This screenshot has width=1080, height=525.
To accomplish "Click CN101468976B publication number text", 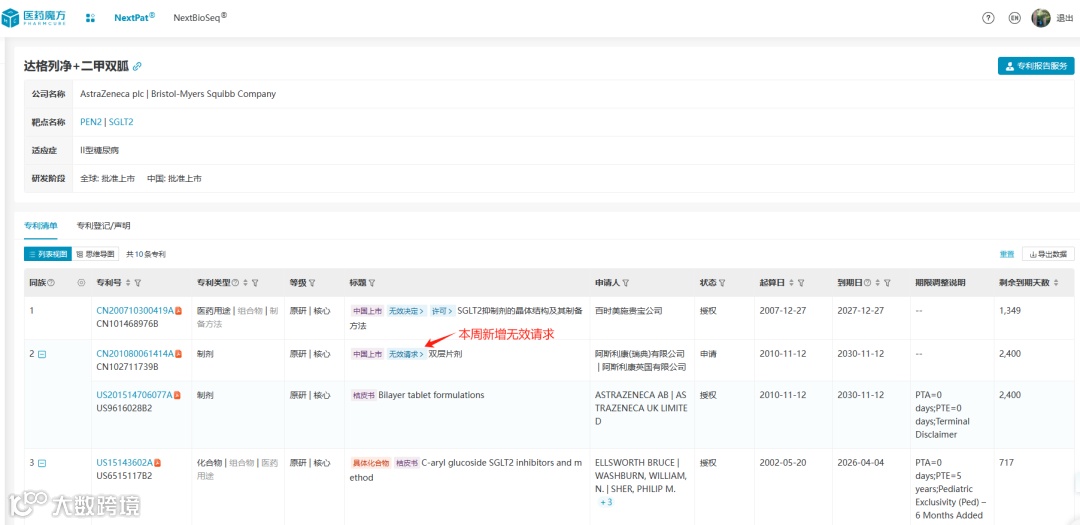I will coord(127,324).
